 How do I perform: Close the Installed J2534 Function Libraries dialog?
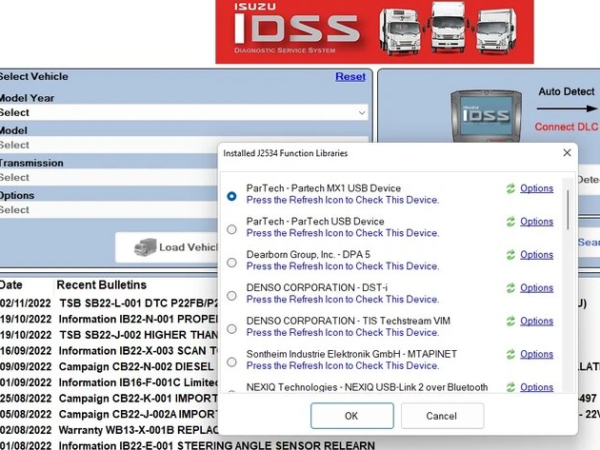[x=567, y=153]
